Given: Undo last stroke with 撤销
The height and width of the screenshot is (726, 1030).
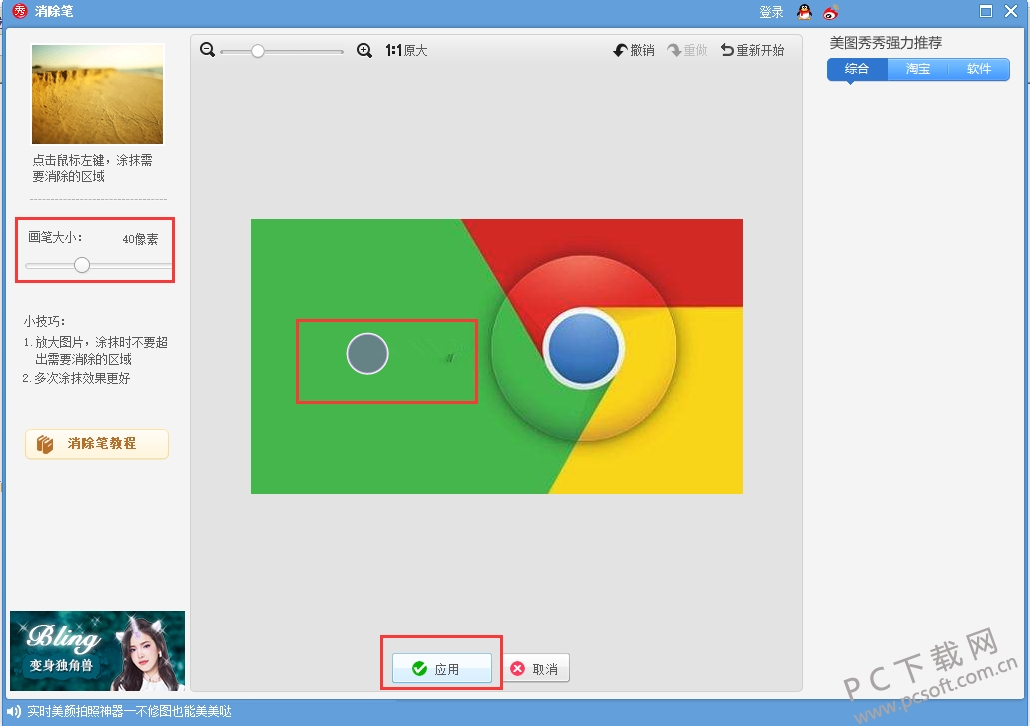Looking at the screenshot, I should (634, 50).
